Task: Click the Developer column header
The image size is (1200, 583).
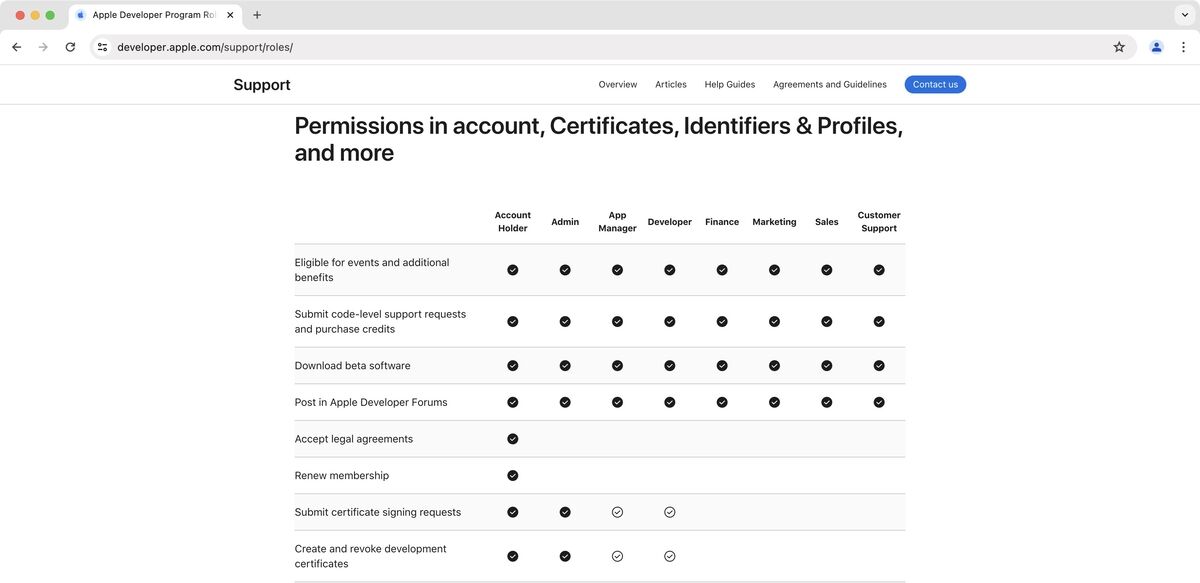Action: coord(670,222)
